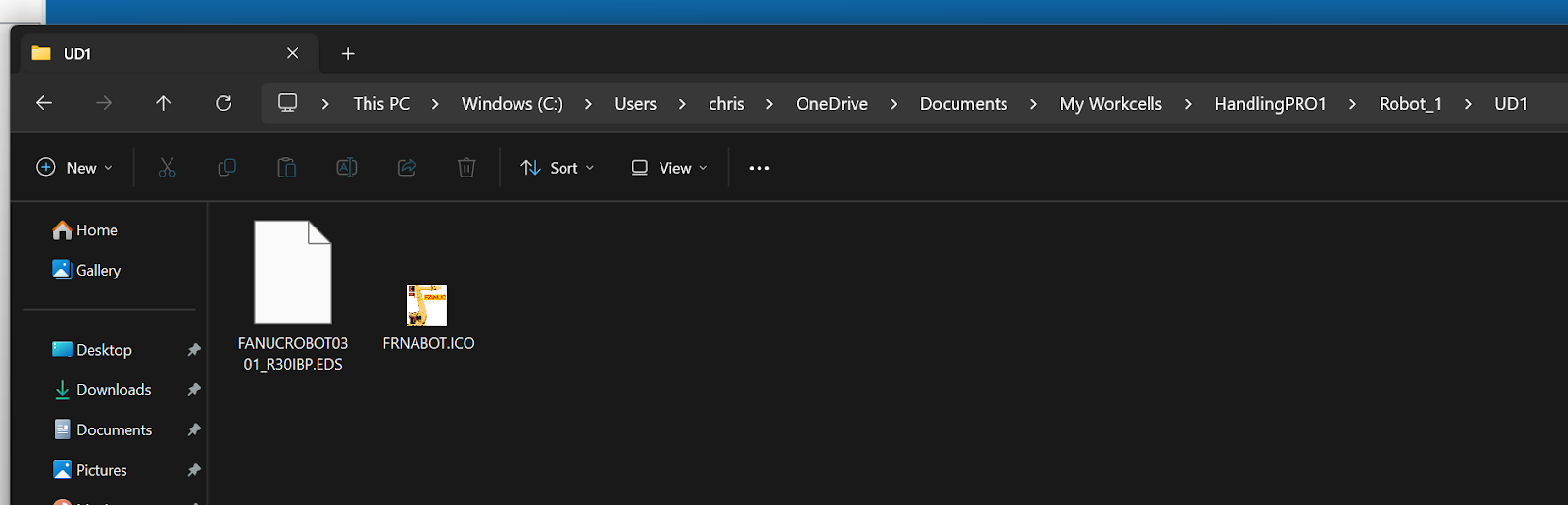Select the FRNABOT.ICO robot icon file

427,306
